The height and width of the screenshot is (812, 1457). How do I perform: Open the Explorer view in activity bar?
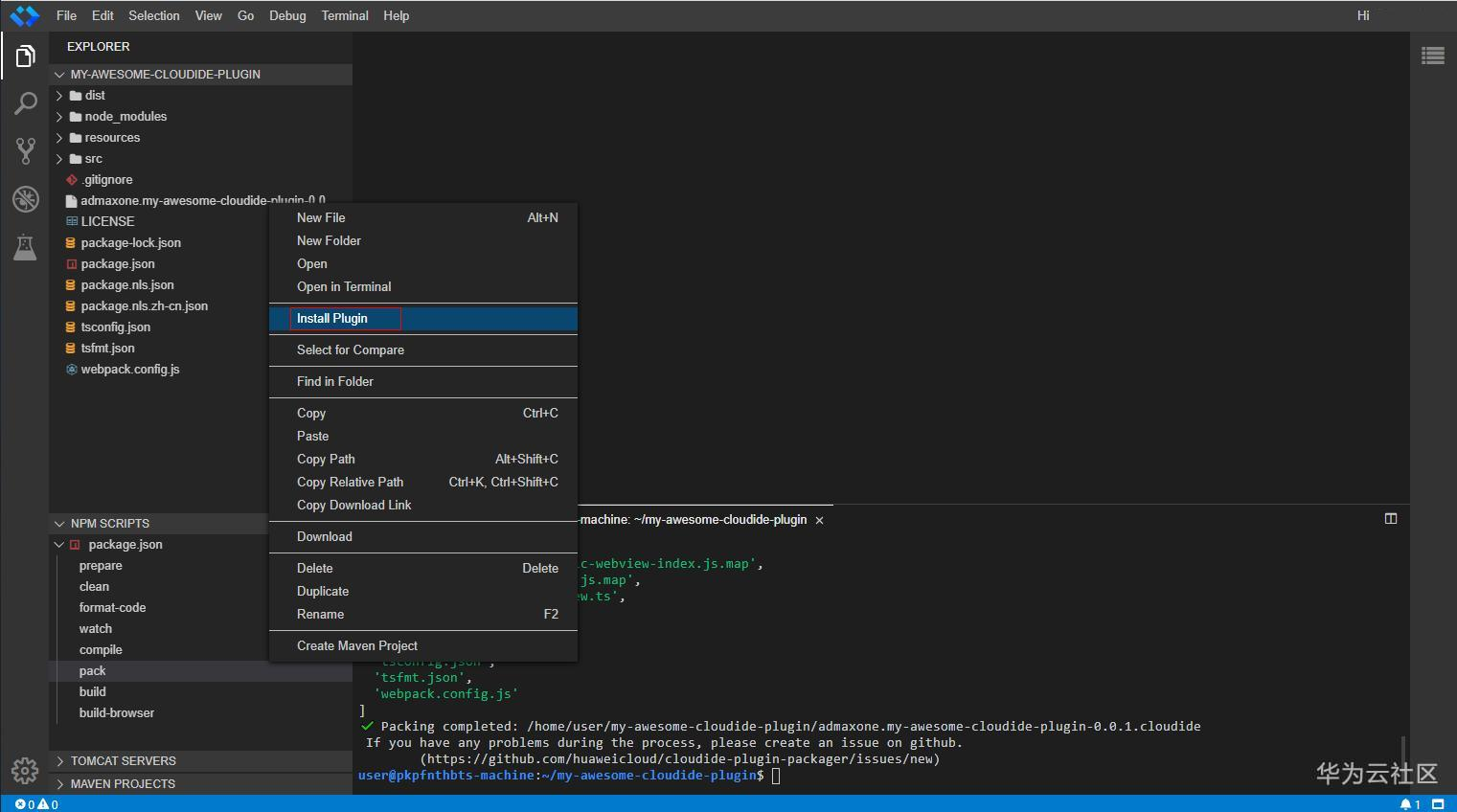click(25, 57)
